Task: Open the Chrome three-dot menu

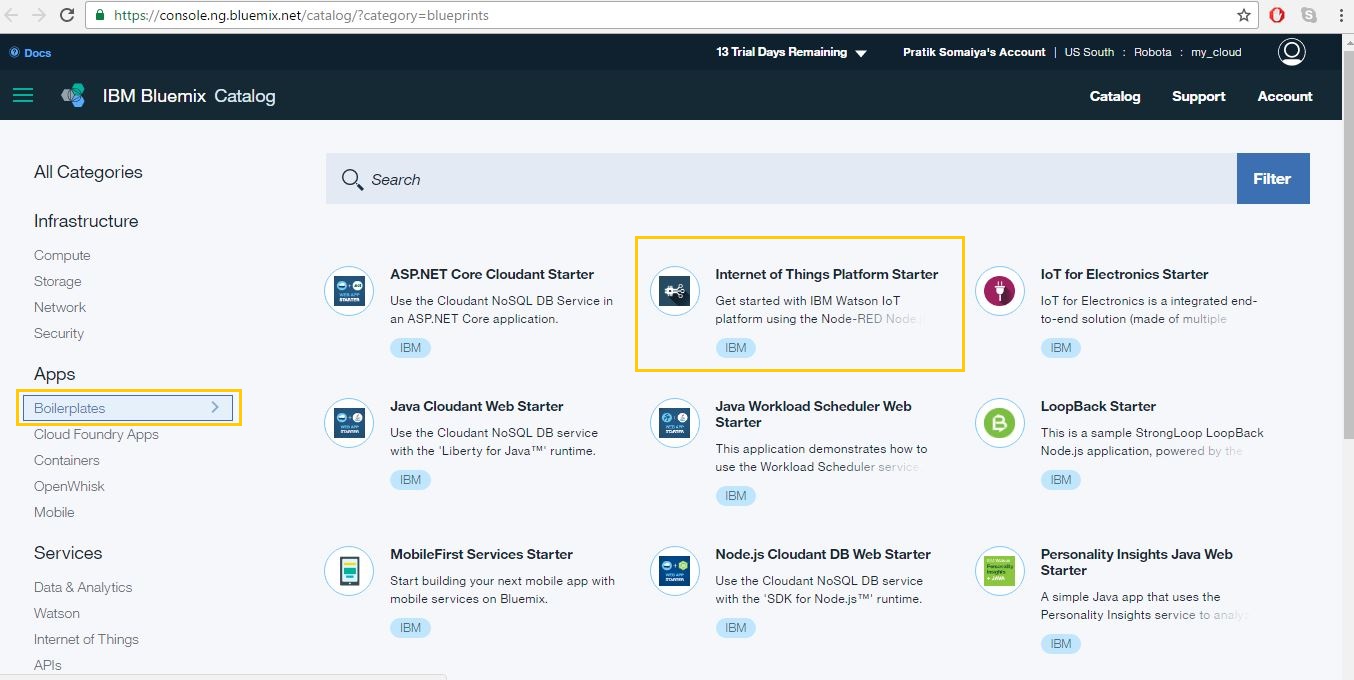Action: [x=1339, y=15]
